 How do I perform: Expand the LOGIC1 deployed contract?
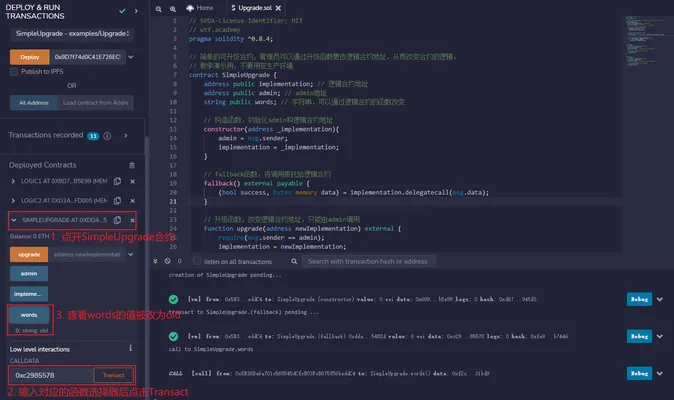[13, 181]
